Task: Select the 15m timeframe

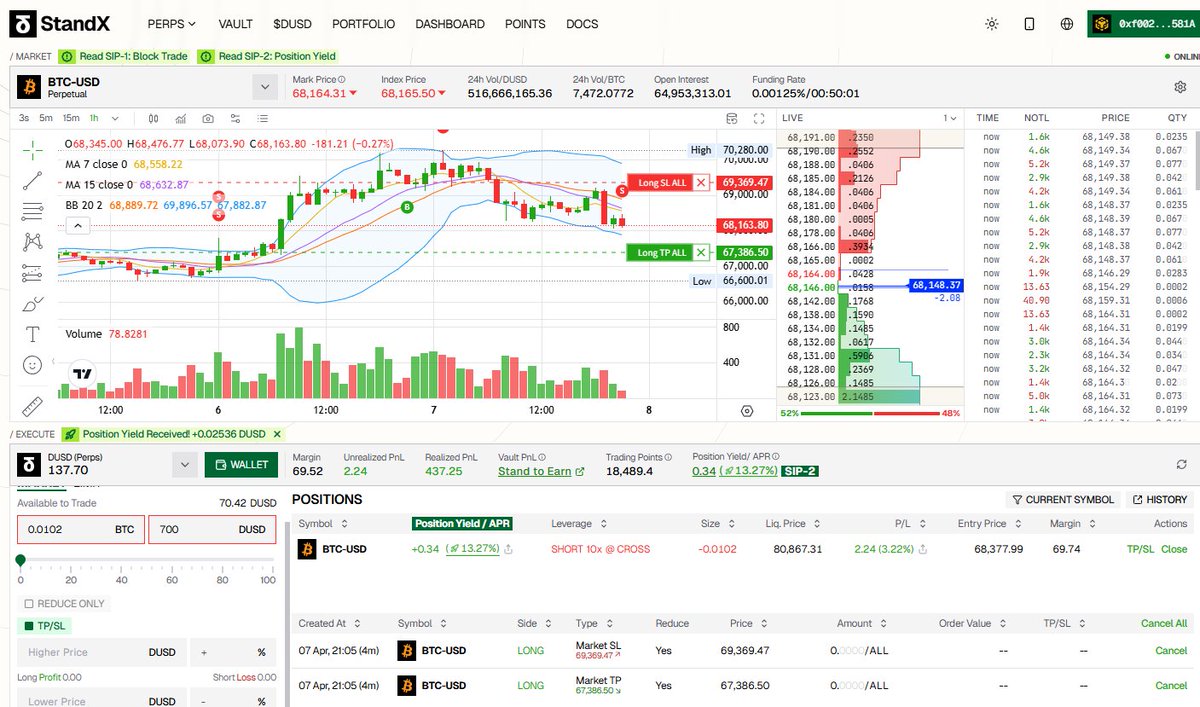Action: (x=72, y=118)
